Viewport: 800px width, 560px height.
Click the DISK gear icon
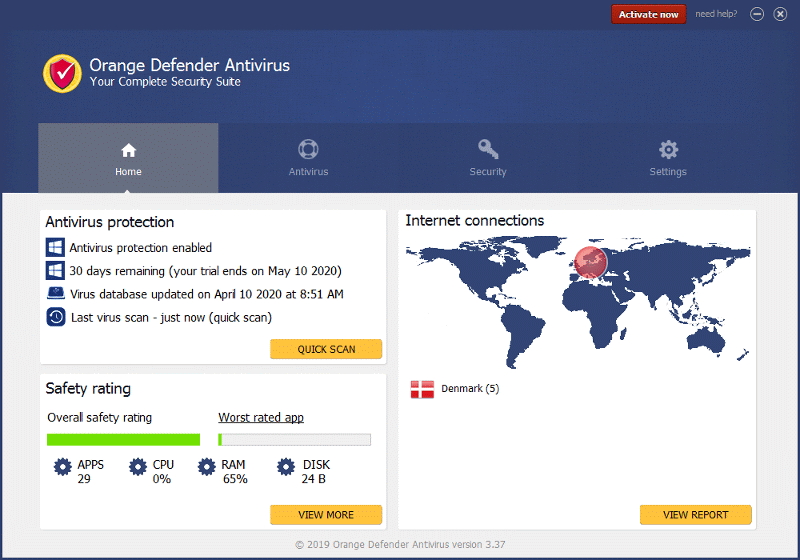(286, 466)
